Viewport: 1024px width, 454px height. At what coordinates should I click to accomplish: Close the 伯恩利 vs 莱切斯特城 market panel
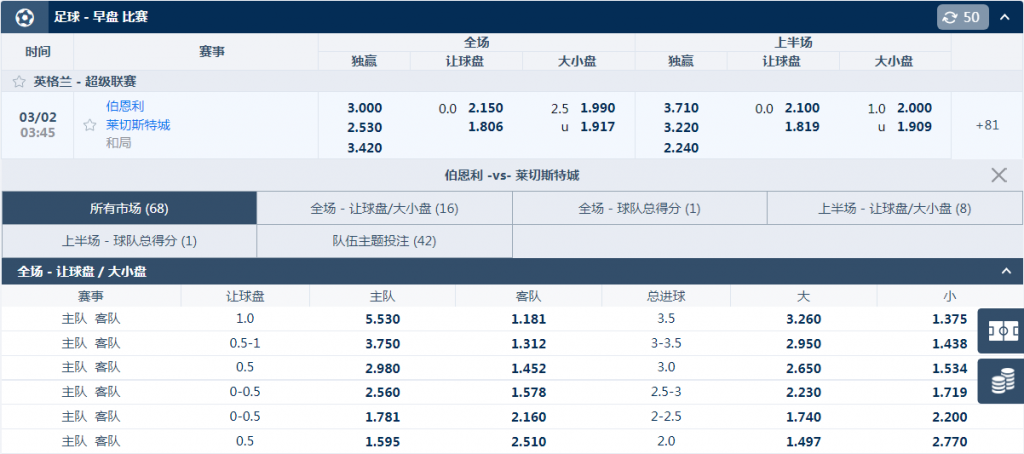point(998,175)
